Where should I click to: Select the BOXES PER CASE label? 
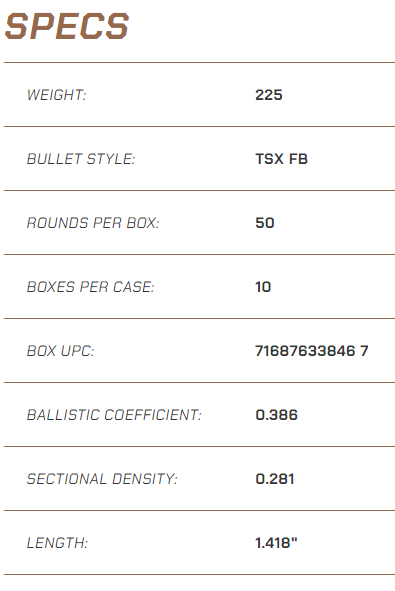pos(90,287)
